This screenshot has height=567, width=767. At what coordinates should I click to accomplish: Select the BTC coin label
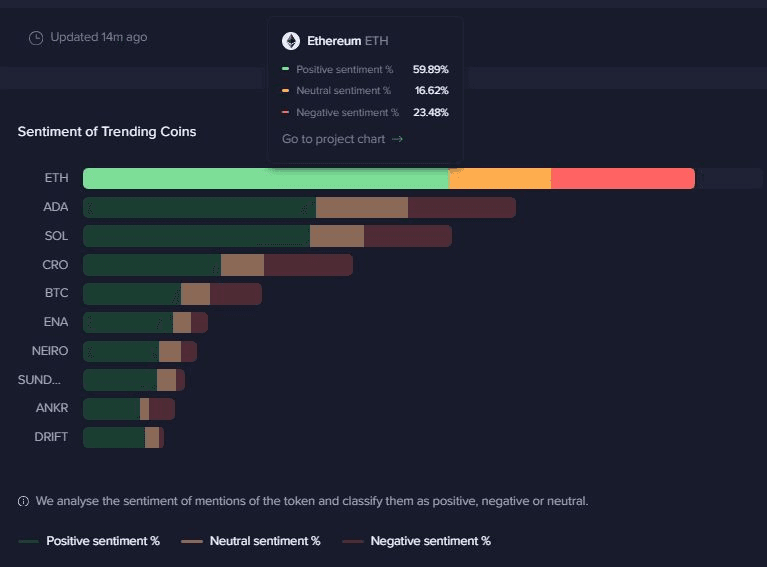click(56, 294)
